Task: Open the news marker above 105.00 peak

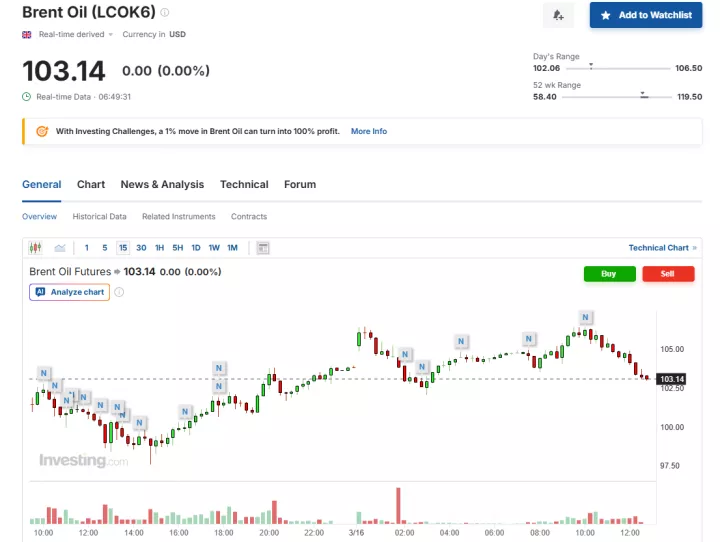Action: pyautogui.click(x=585, y=318)
